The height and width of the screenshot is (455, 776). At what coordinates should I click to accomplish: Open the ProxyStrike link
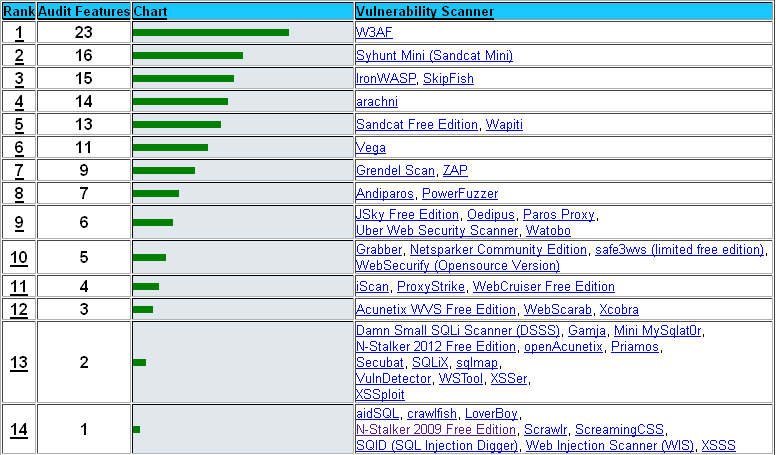tap(431, 287)
